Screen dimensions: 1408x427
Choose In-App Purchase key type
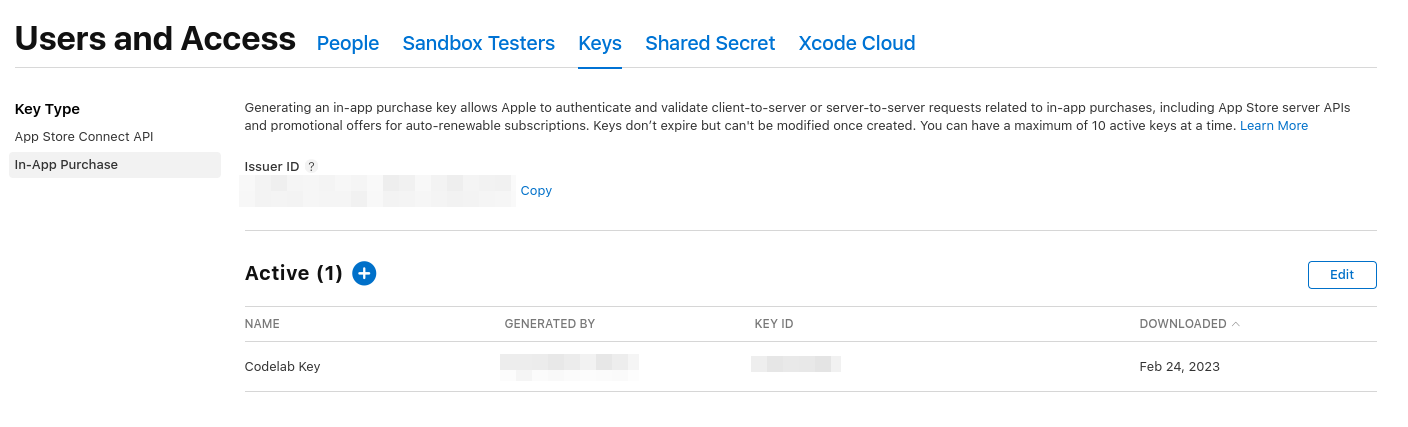pos(66,165)
